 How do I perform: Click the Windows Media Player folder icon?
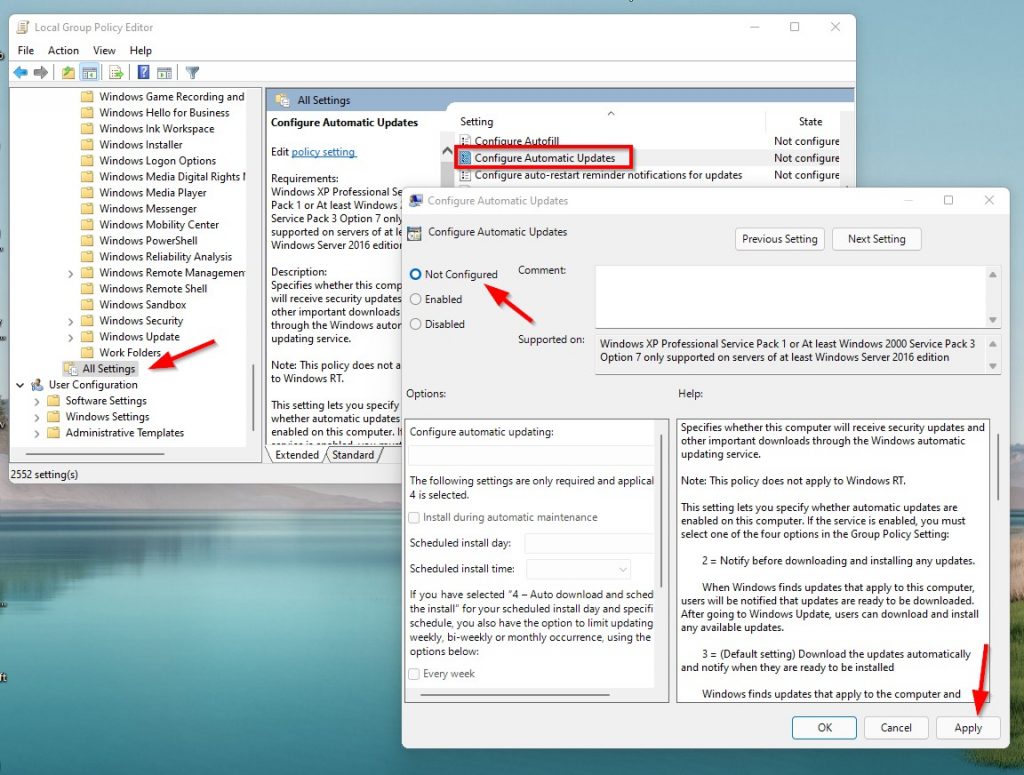click(x=87, y=193)
